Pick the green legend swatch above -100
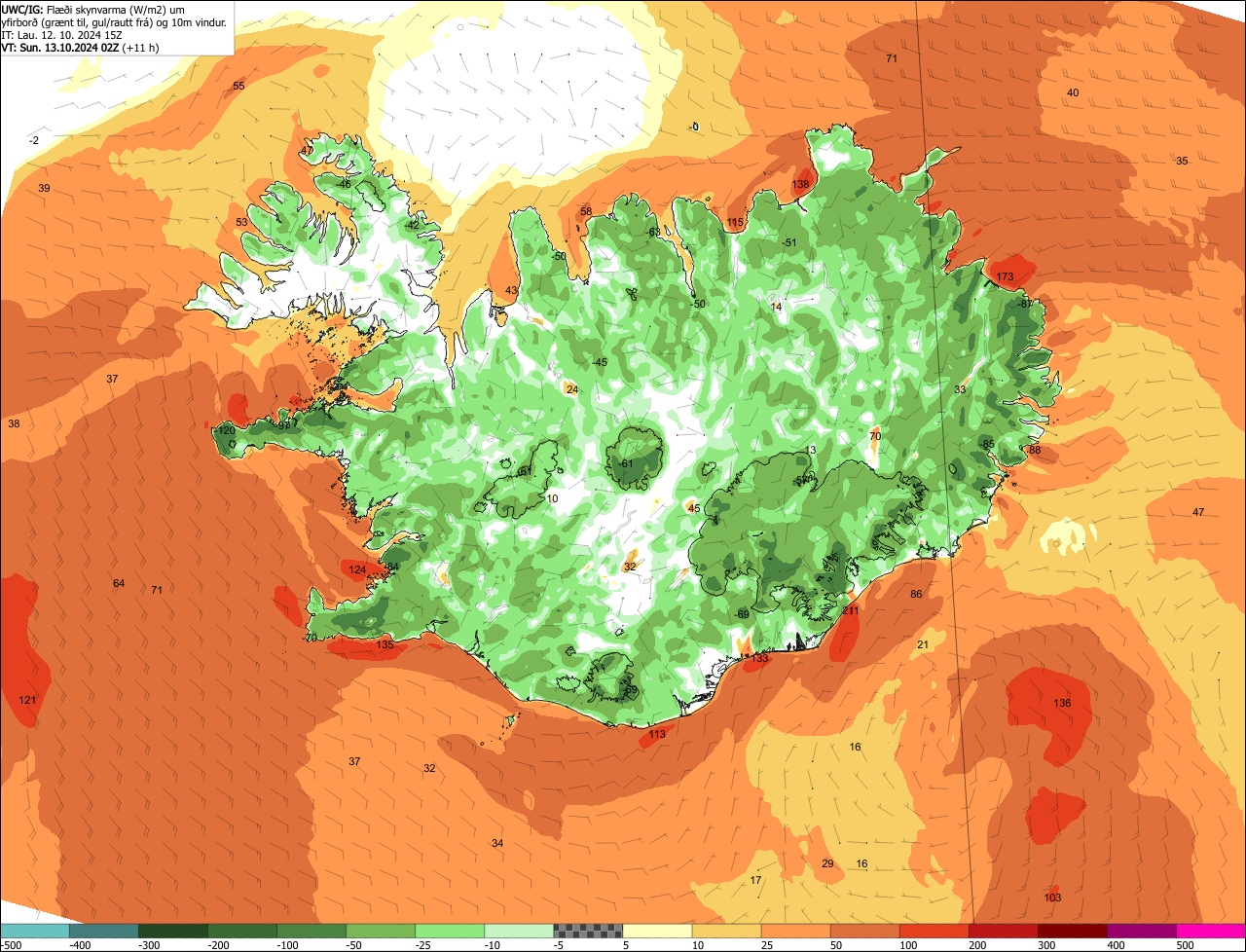 (311, 931)
